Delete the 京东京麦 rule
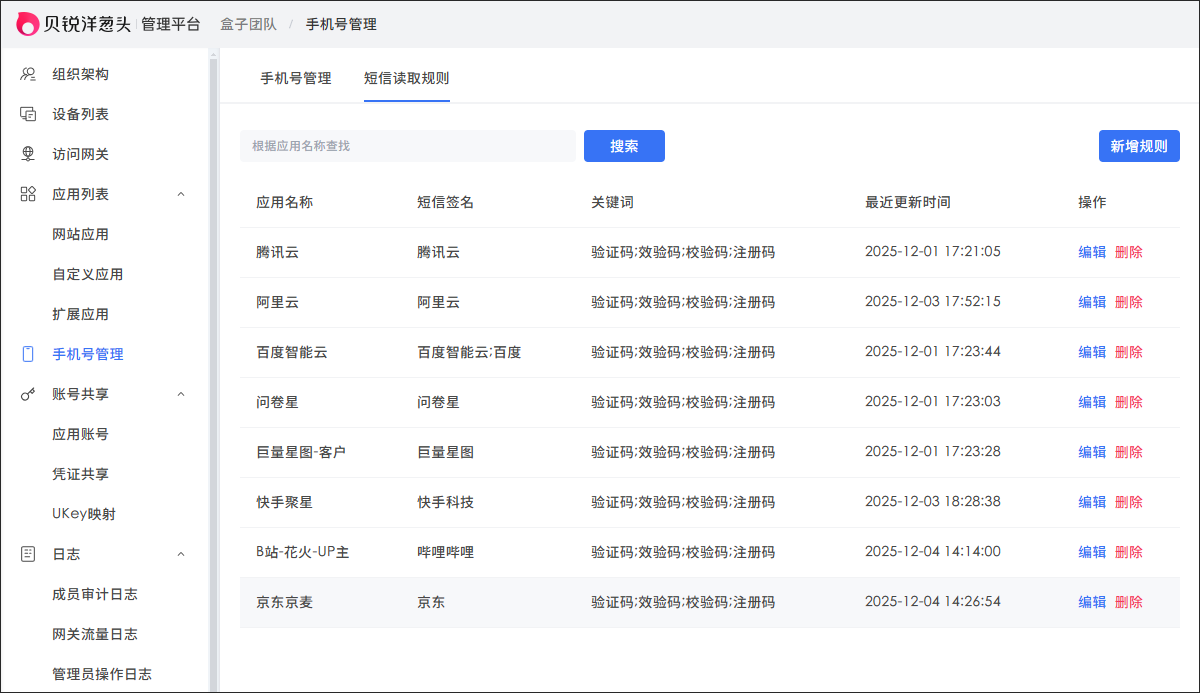 (x=1129, y=602)
